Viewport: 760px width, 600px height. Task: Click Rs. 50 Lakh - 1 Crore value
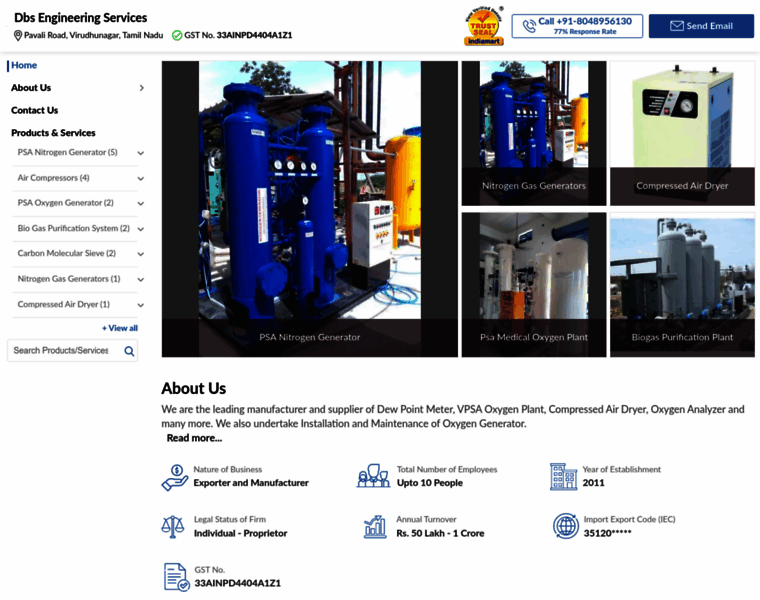coord(440,534)
